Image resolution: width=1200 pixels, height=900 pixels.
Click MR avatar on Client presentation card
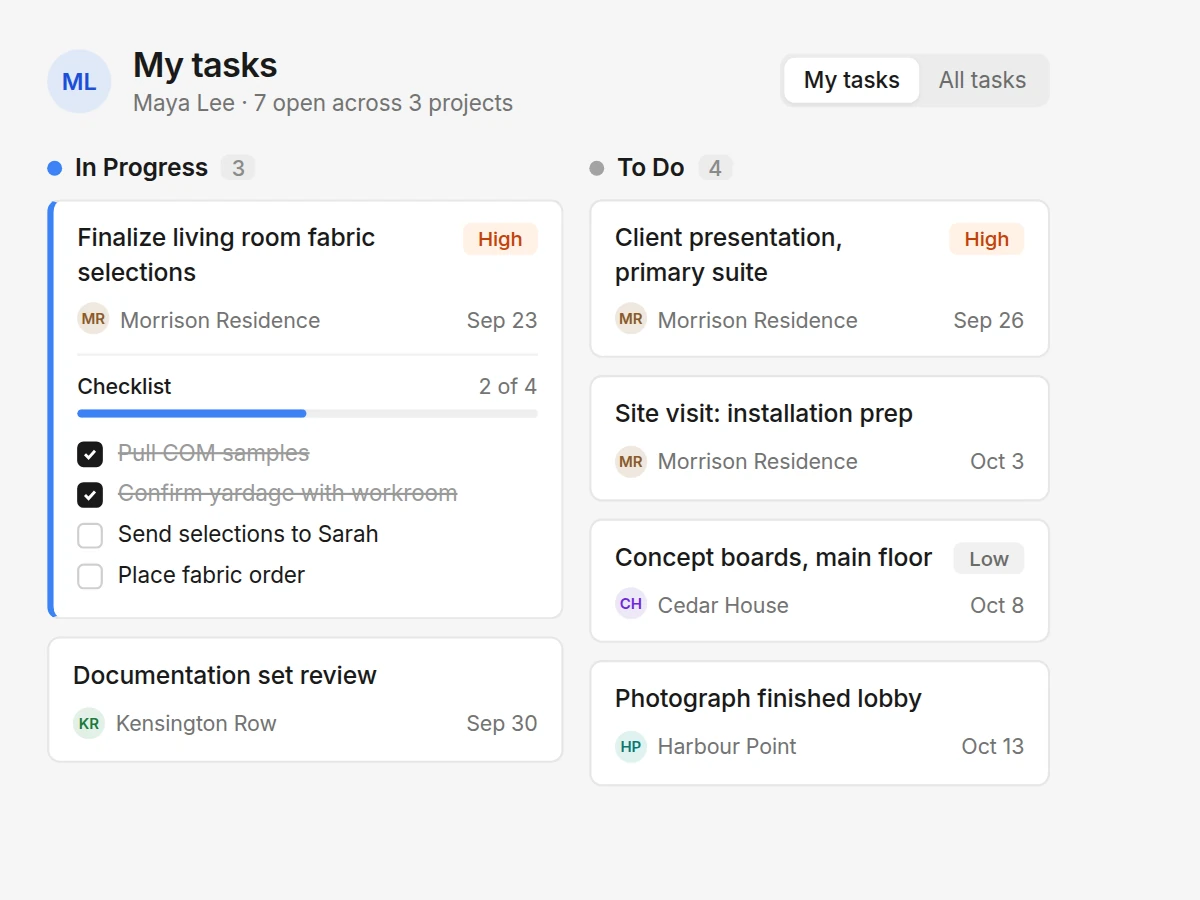tap(631, 319)
